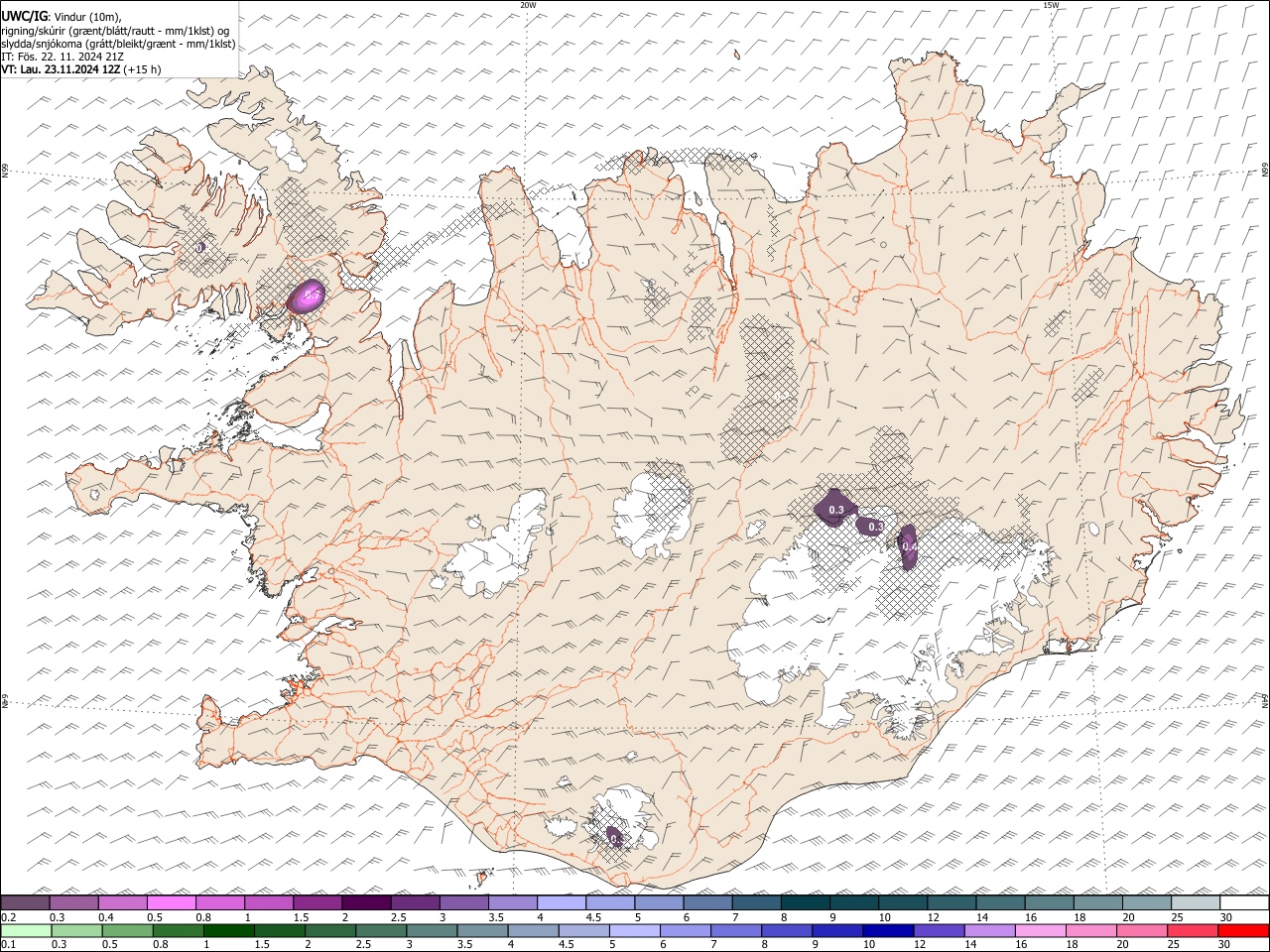Pick the deep navy blue 10 swatch on rain scale
The image size is (1270, 952).
click(x=887, y=930)
